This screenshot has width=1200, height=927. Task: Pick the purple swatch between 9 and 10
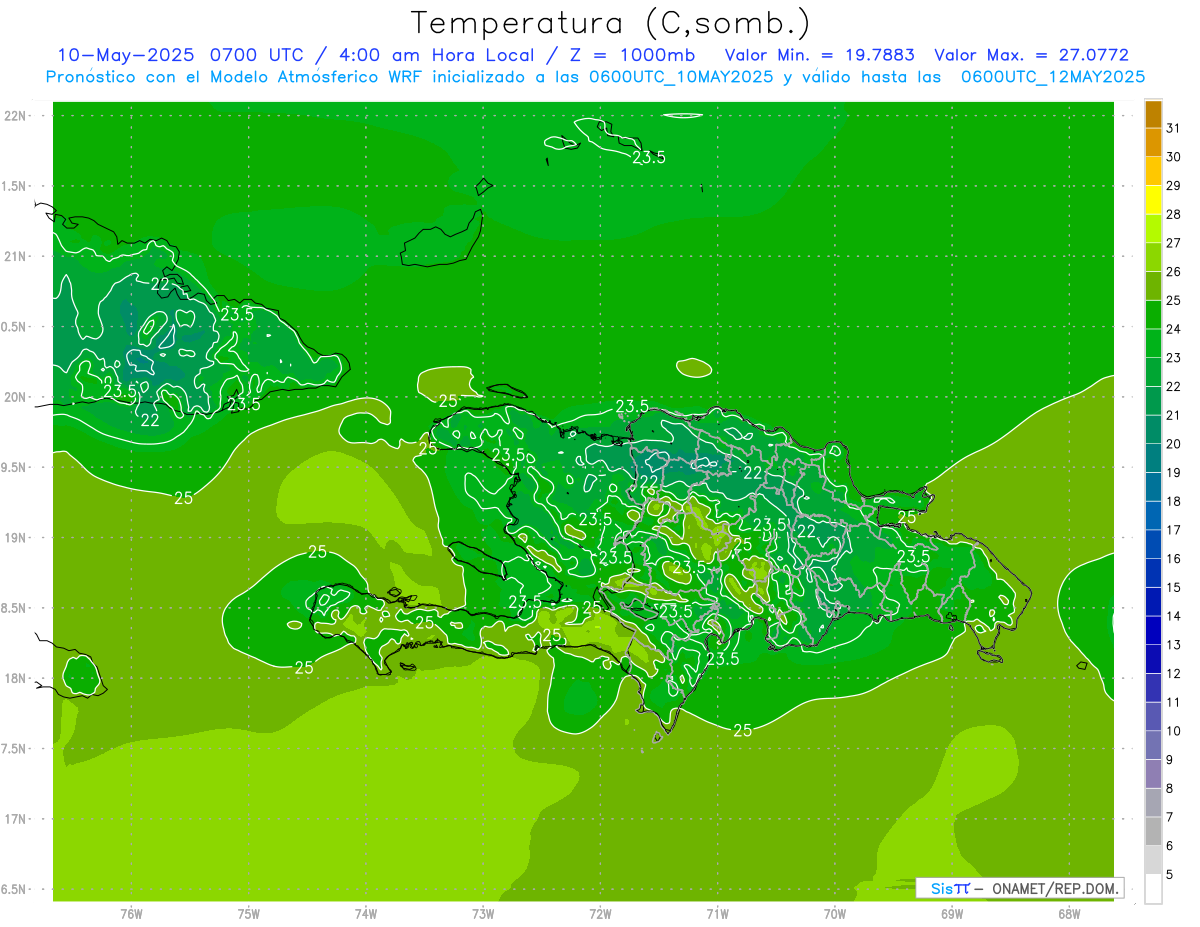(1153, 746)
